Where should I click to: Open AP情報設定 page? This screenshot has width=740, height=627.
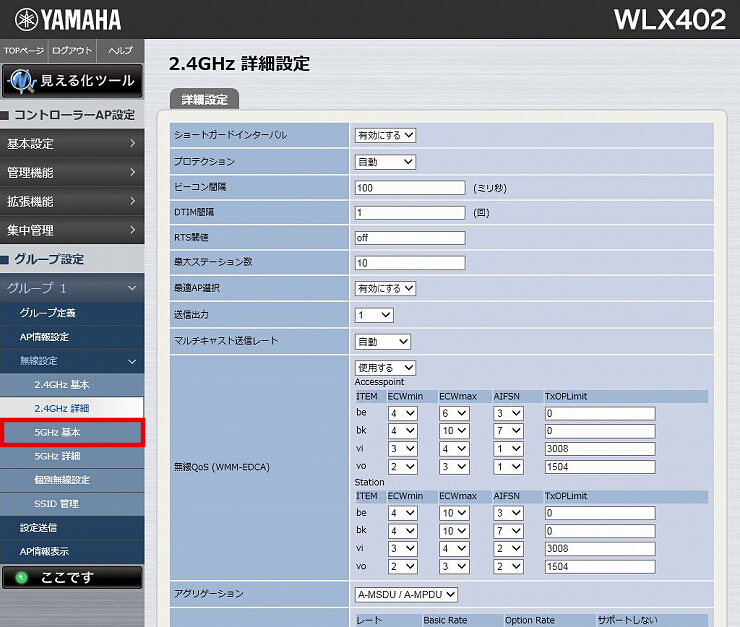pos(72,337)
